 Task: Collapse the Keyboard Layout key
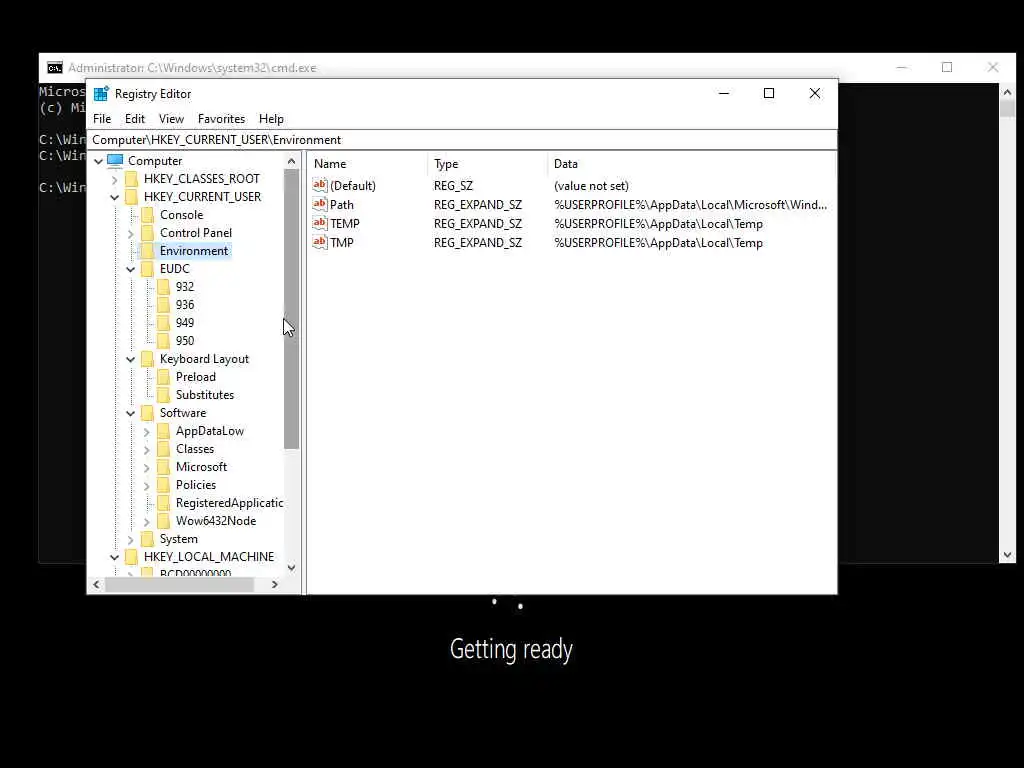(x=131, y=359)
